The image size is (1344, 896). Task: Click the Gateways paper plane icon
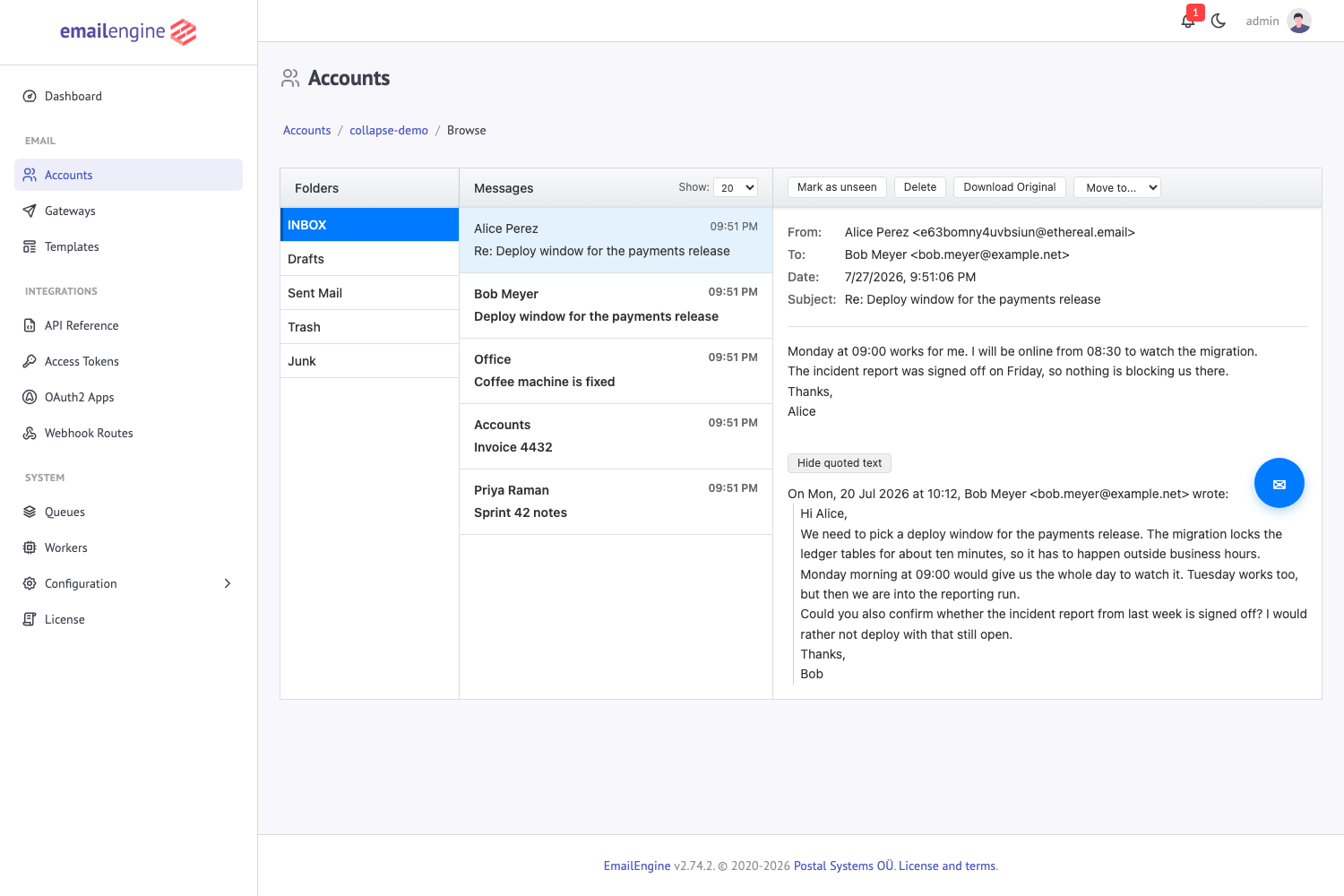[30, 211]
